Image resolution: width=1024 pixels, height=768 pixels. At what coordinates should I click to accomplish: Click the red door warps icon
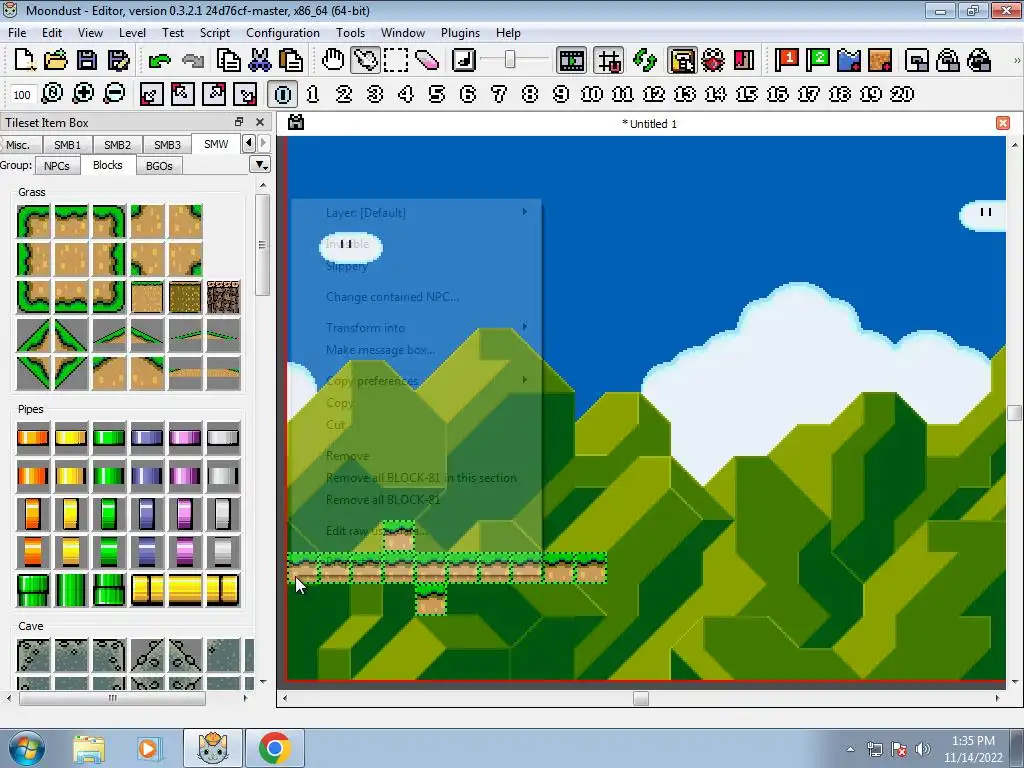pos(744,60)
